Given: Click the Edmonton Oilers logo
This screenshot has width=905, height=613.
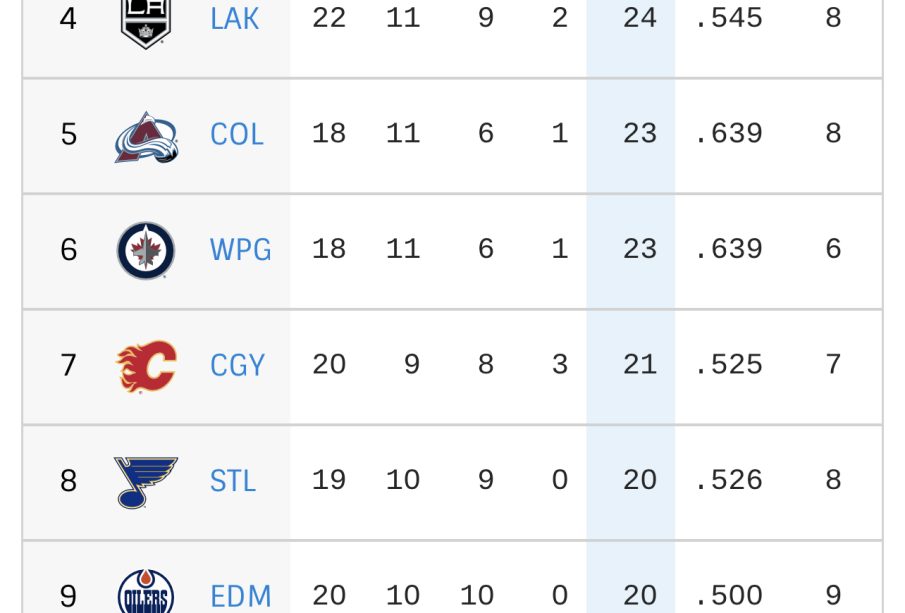Looking at the screenshot, I should pos(146,591).
